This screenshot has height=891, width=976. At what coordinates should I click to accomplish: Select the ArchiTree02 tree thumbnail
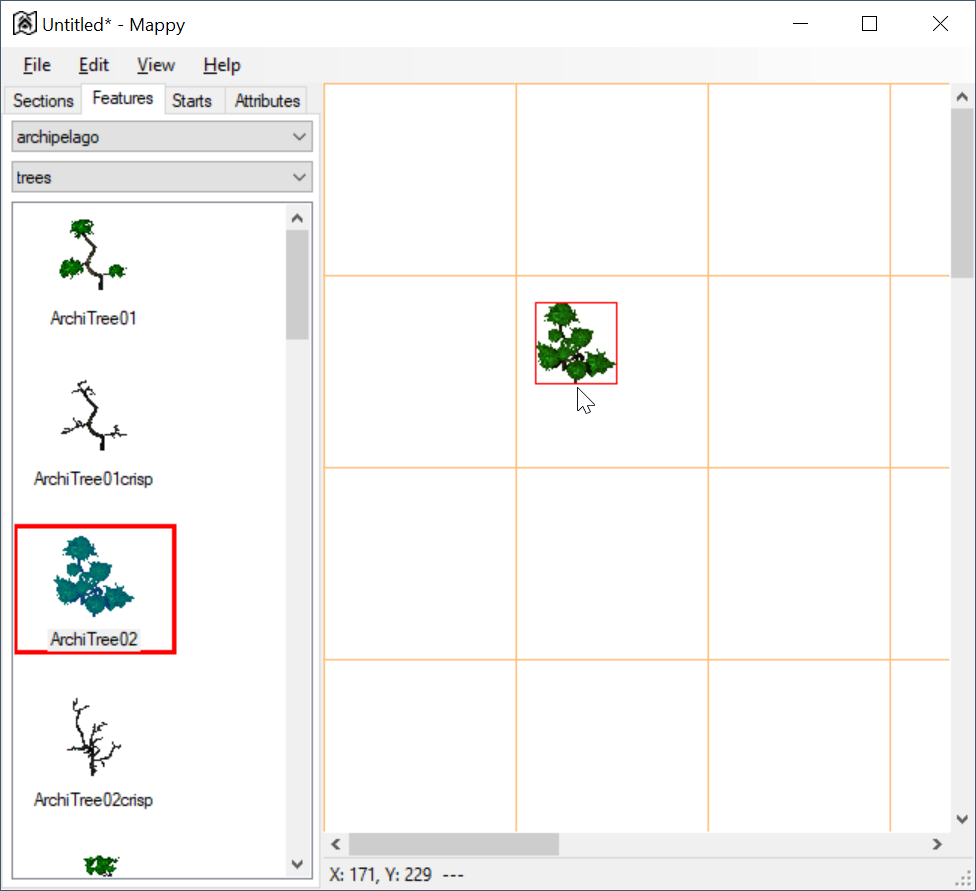[93, 576]
